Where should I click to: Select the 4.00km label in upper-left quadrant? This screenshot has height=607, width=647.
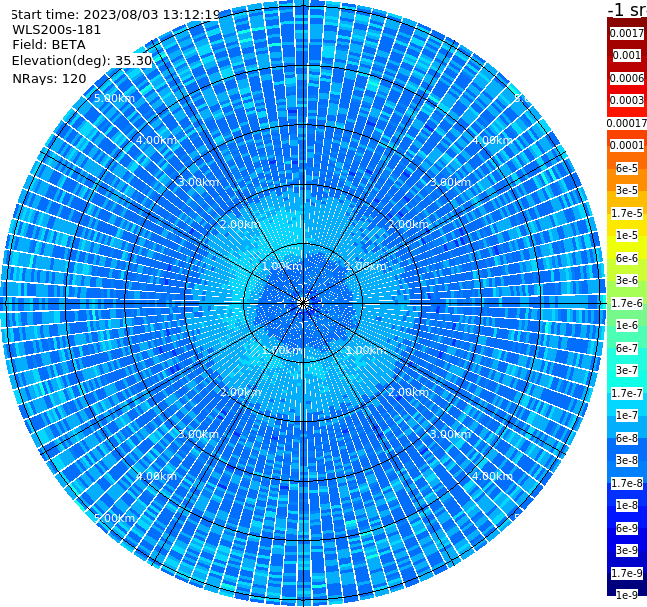point(156,140)
